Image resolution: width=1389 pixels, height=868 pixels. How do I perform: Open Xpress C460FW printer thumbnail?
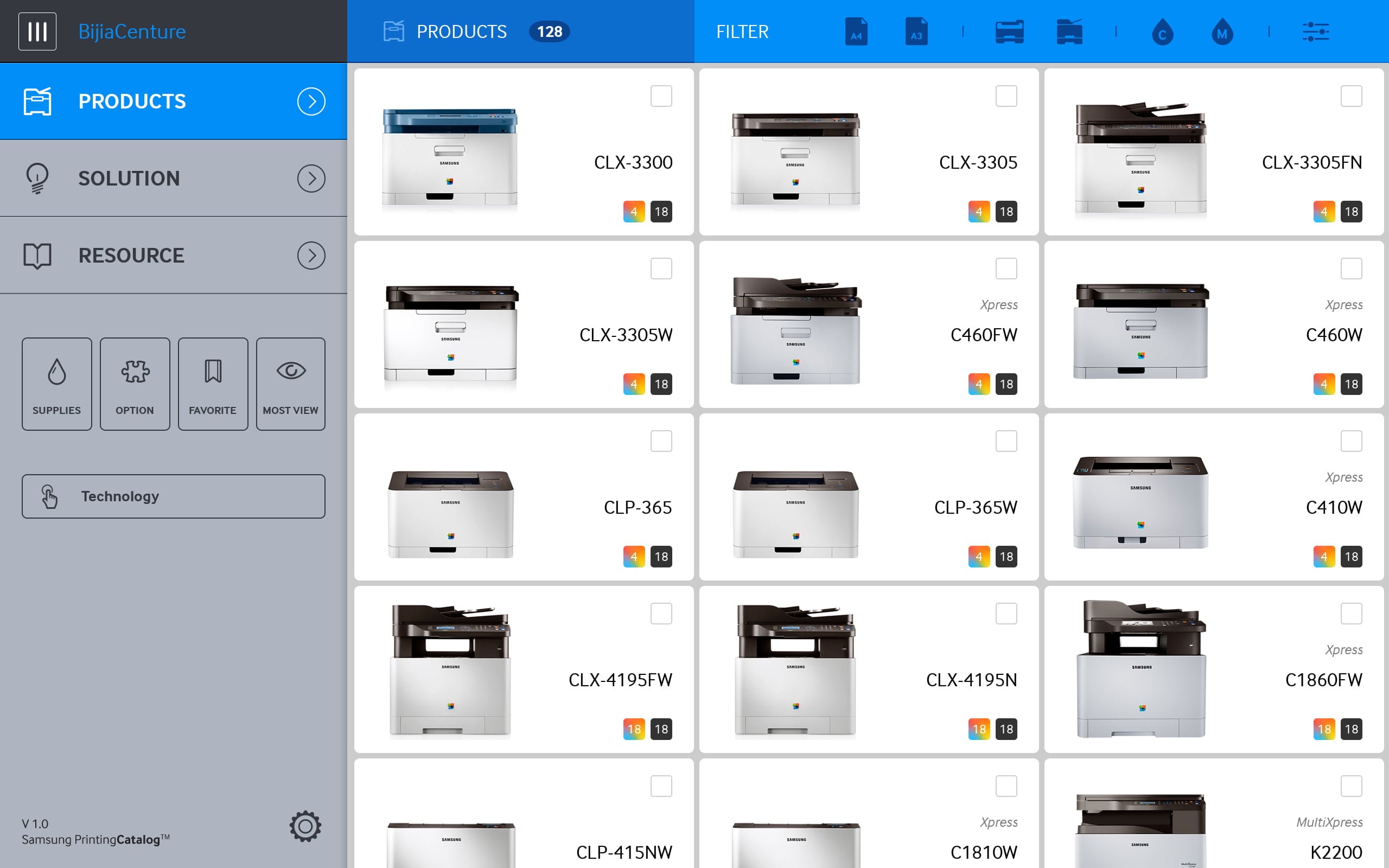[x=795, y=331]
